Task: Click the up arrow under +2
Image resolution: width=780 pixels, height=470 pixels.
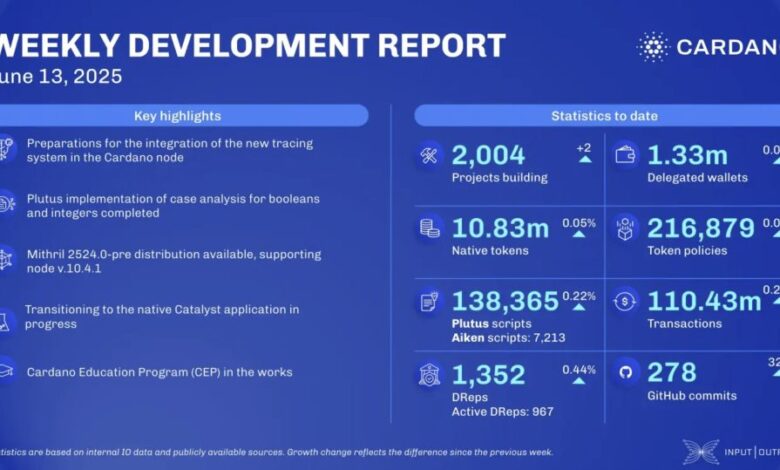Action: pyautogui.click(x=585, y=159)
